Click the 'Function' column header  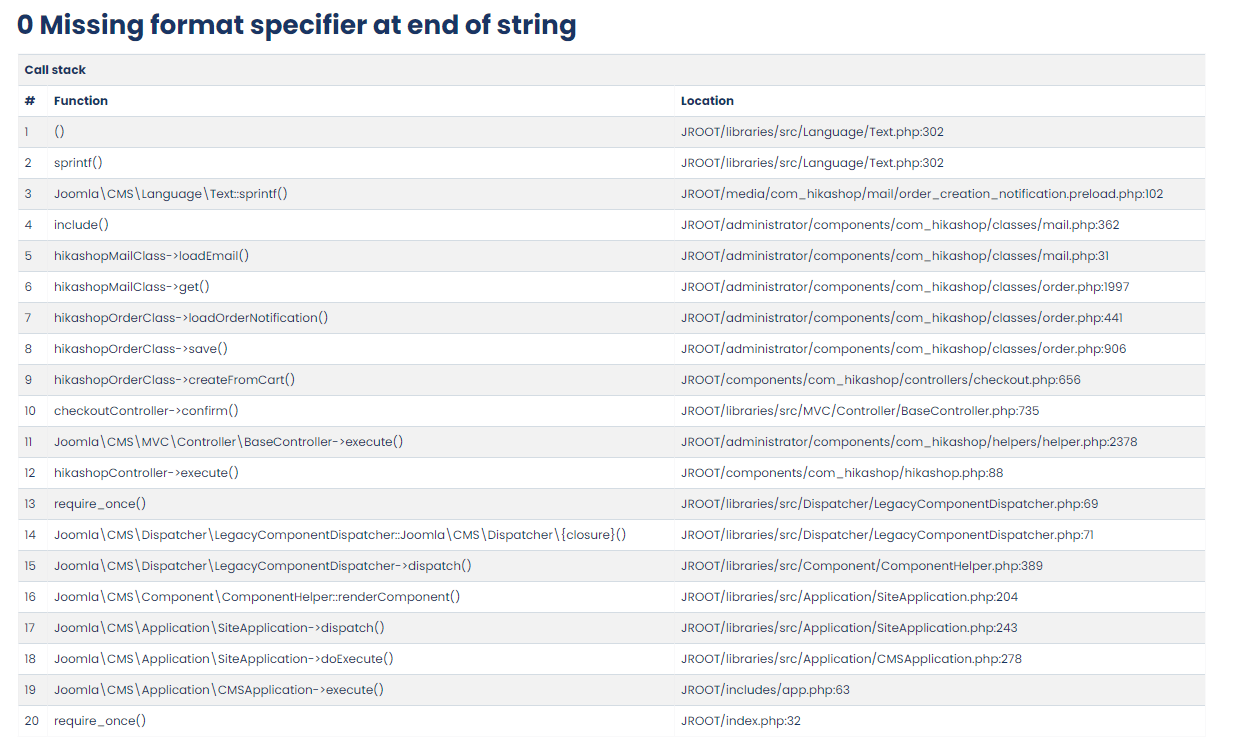[x=81, y=101]
